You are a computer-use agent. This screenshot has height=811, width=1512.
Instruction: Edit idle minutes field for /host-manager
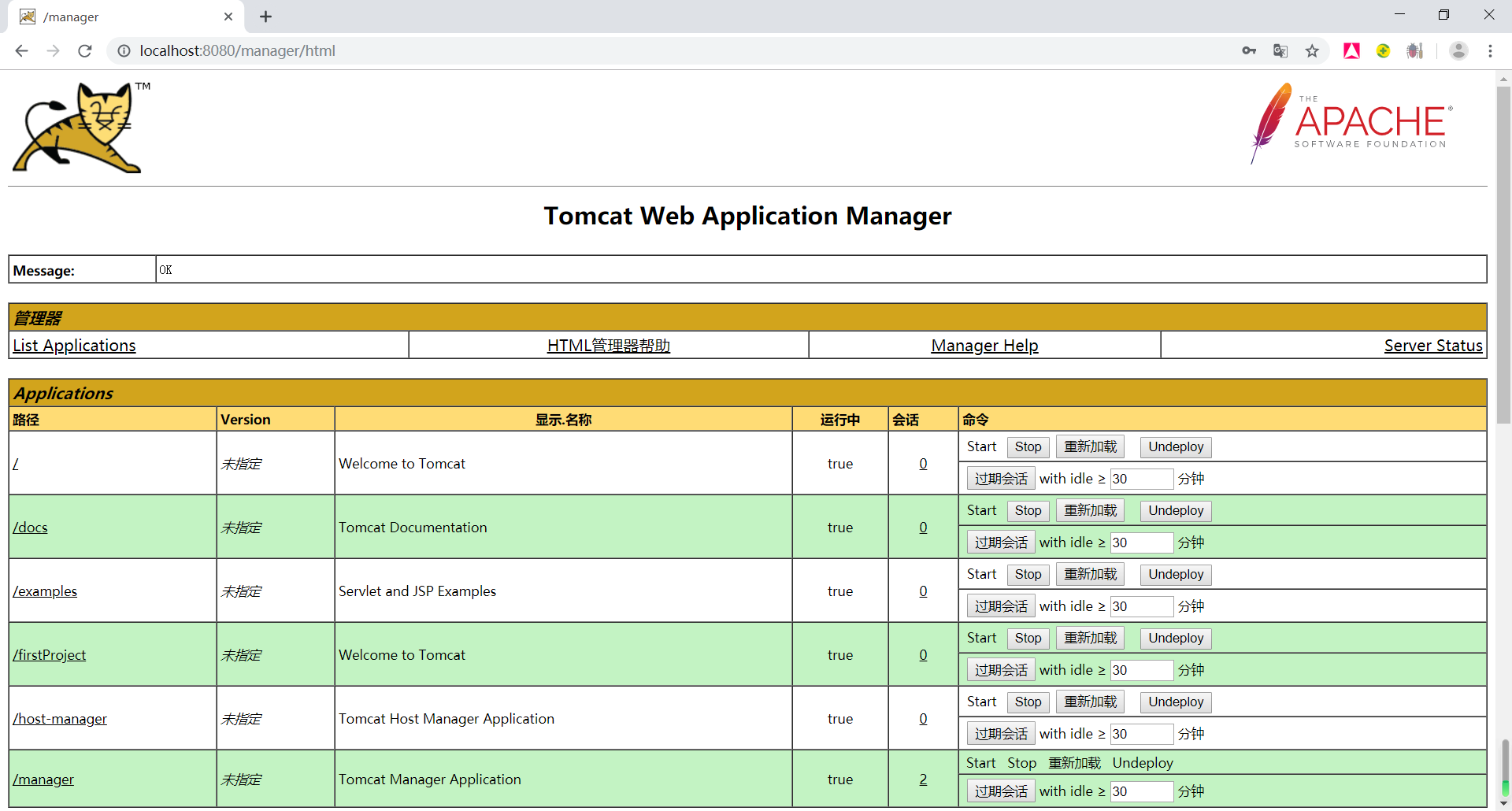1142,734
